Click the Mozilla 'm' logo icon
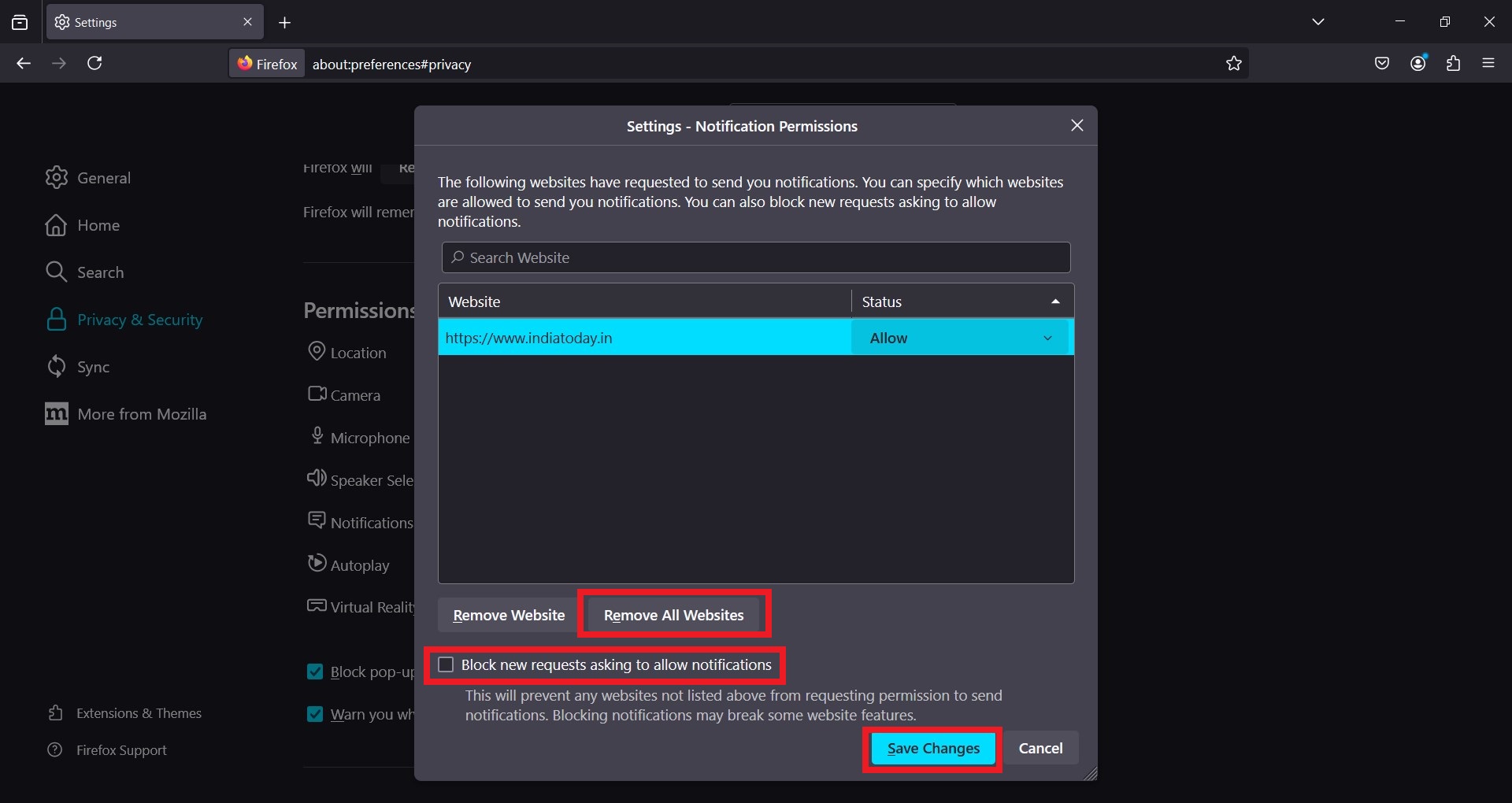This screenshot has width=1512, height=803. tap(56, 413)
